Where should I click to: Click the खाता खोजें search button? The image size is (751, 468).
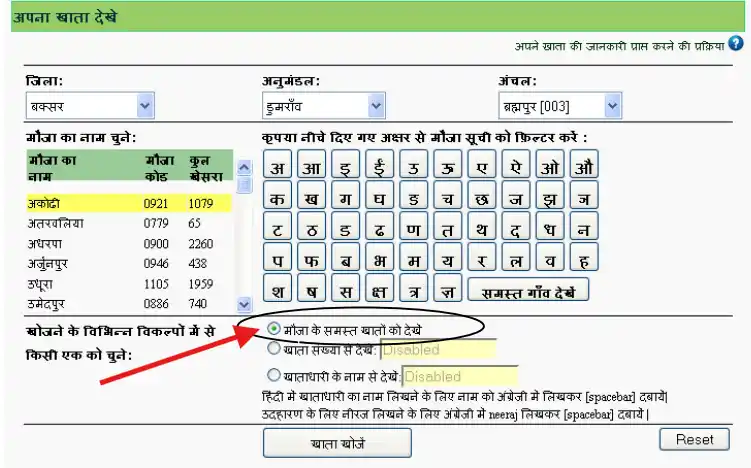tap(322, 441)
